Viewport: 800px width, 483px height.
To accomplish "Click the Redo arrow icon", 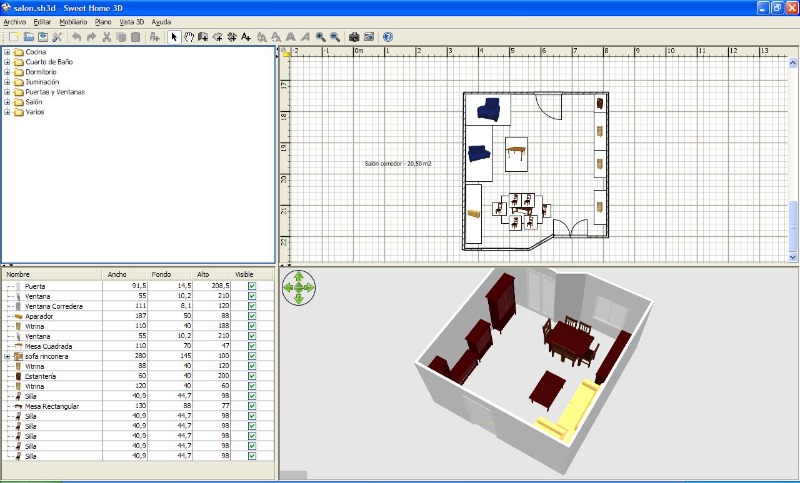I will [91, 37].
